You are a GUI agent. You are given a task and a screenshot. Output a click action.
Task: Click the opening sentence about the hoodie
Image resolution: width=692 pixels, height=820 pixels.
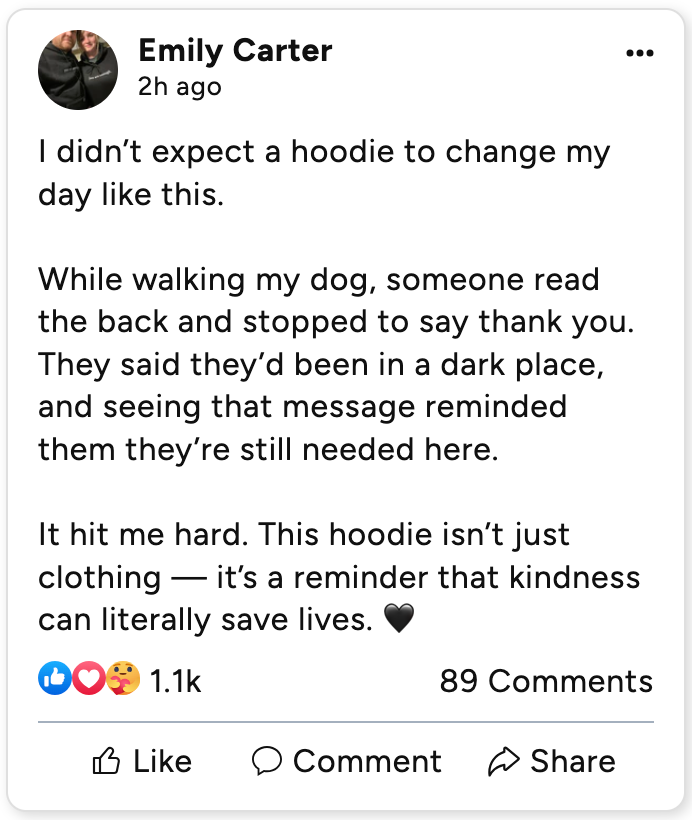pyautogui.click(x=324, y=173)
